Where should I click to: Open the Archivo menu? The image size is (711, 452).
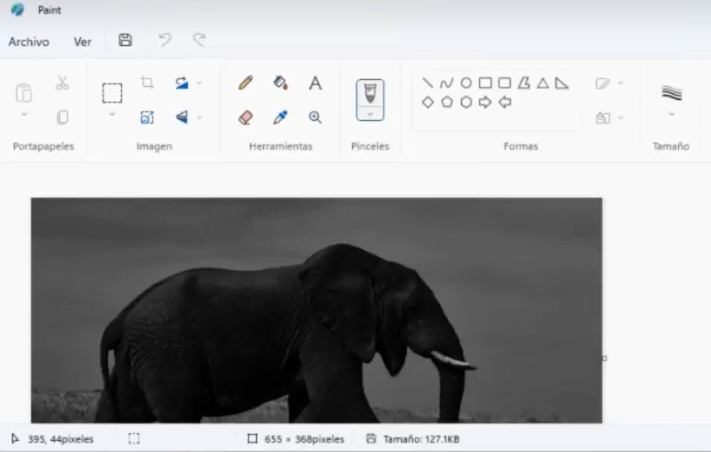click(x=29, y=42)
